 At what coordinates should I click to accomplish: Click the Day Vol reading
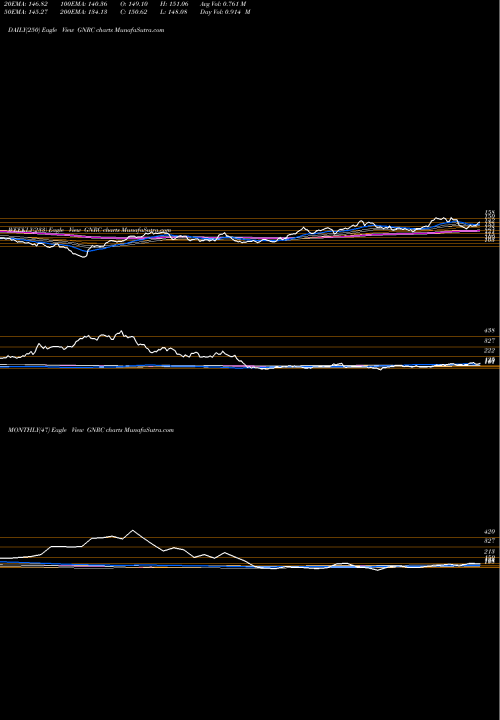coord(225,12)
